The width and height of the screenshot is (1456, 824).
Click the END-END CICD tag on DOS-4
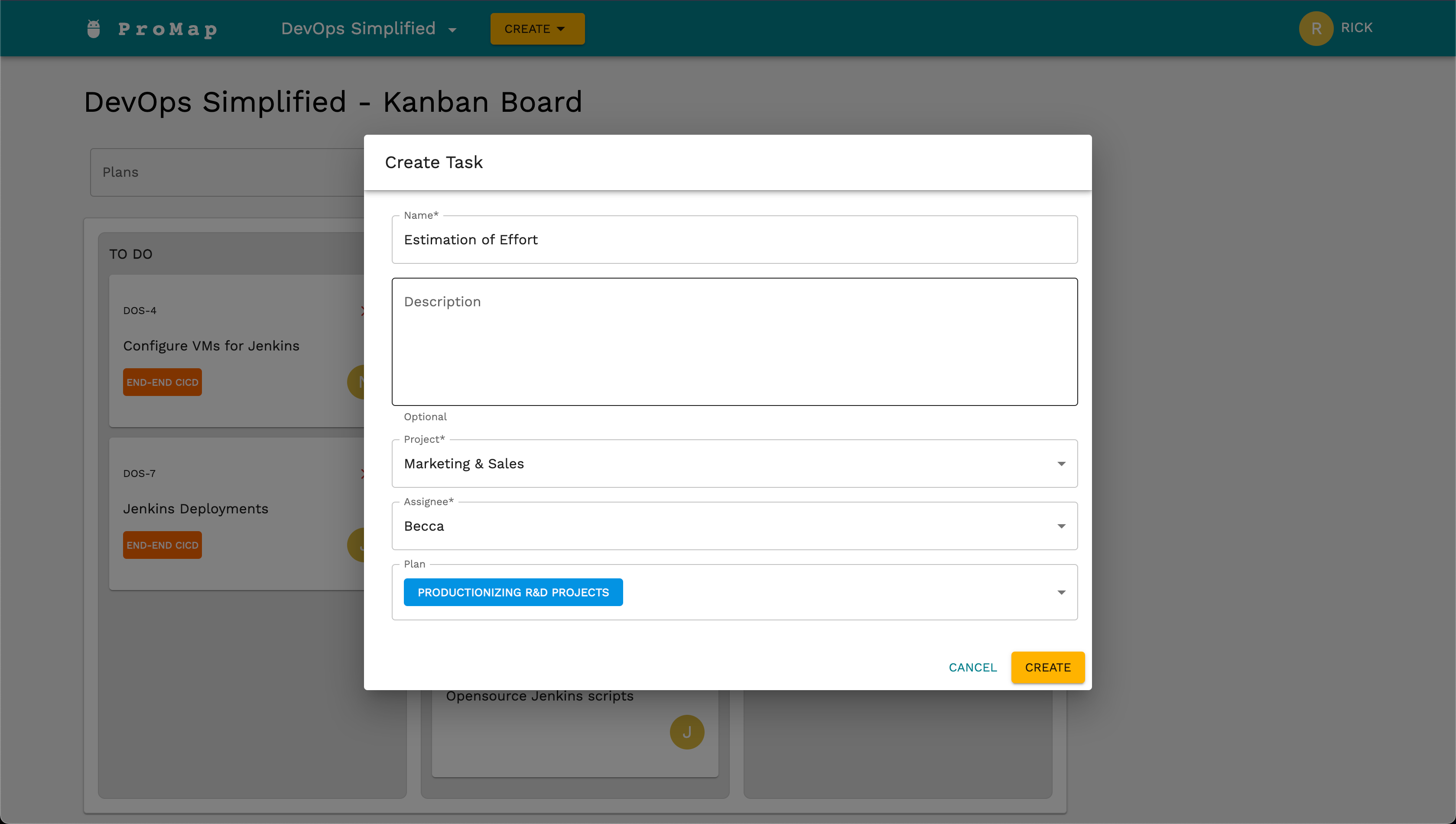pyautogui.click(x=162, y=383)
